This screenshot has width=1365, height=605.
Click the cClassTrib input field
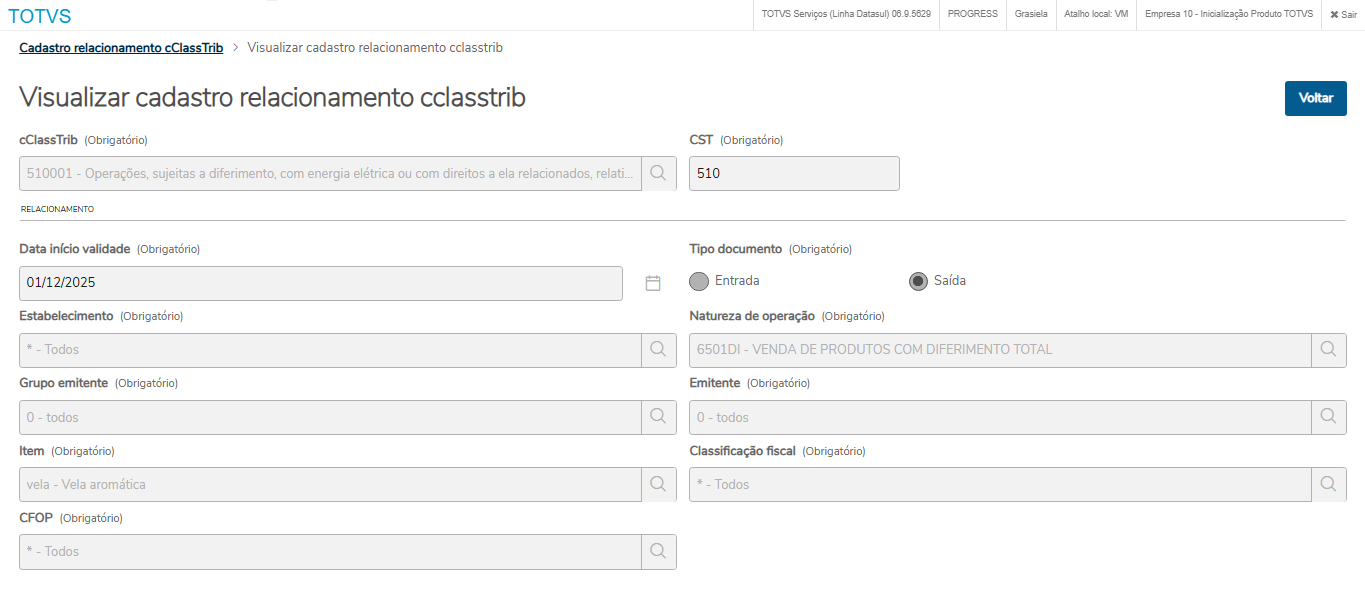click(330, 173)
